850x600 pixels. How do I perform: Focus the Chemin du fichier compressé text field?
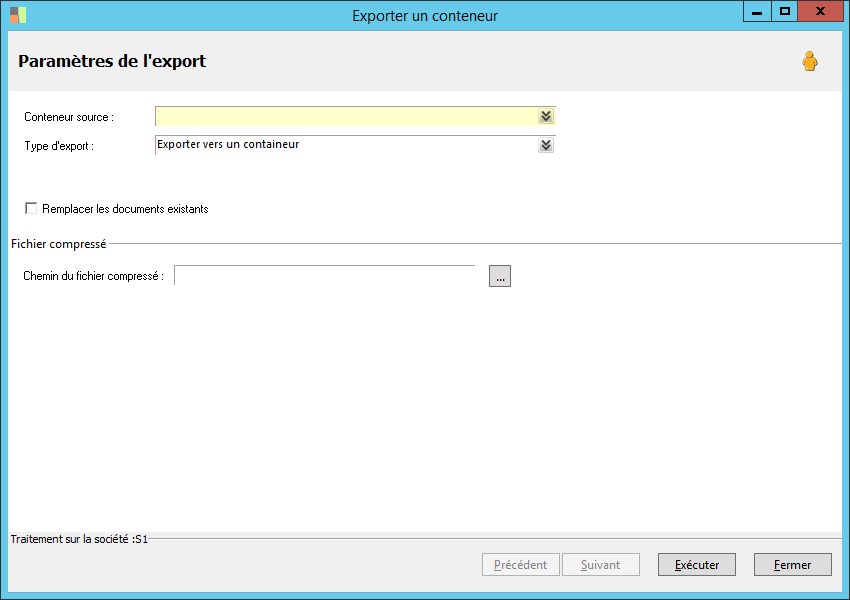click(x=325, y=275)
